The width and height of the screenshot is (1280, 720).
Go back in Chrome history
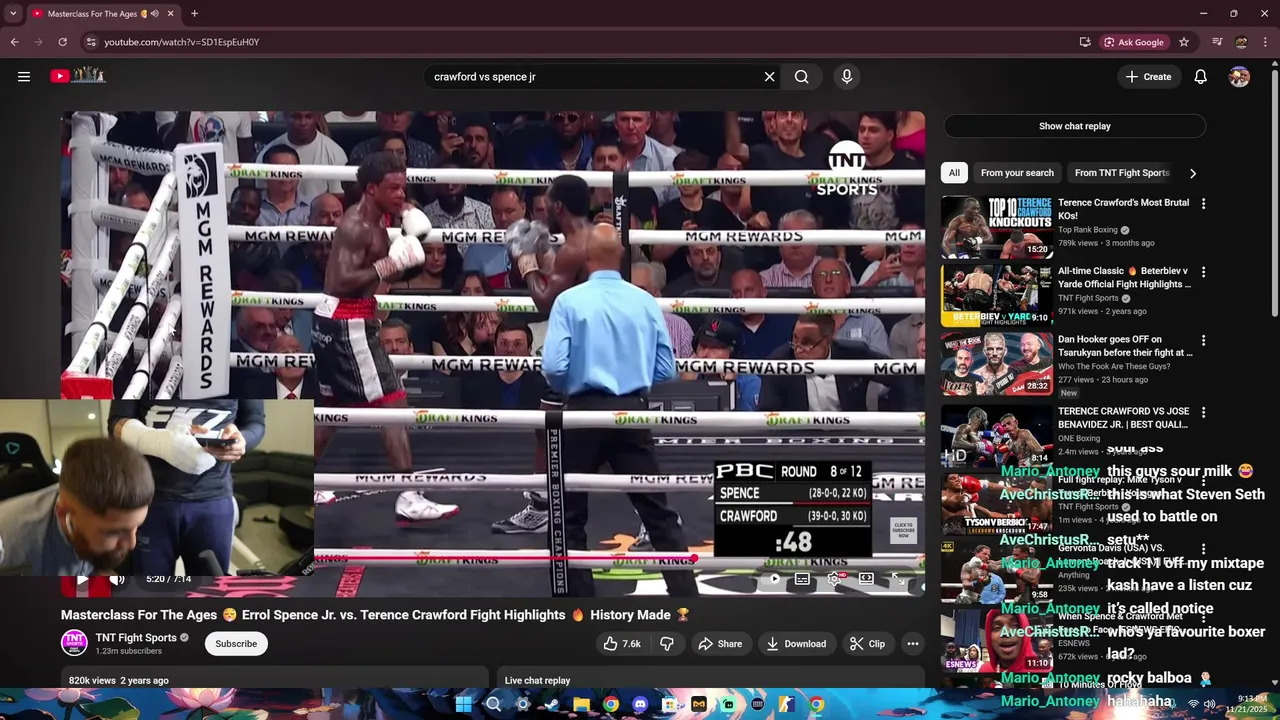14,42
